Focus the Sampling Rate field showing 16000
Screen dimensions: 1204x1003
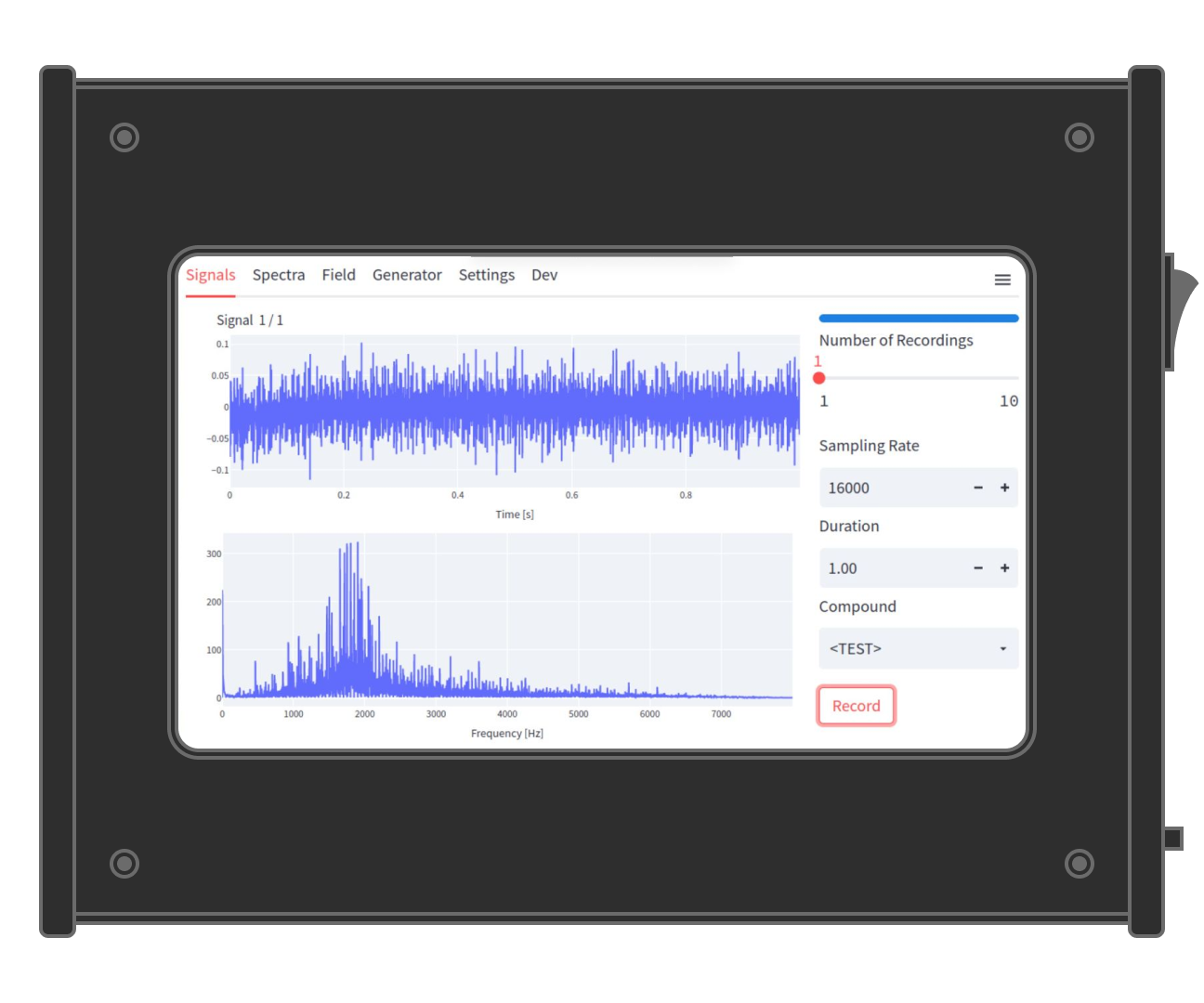pos(892,488)
